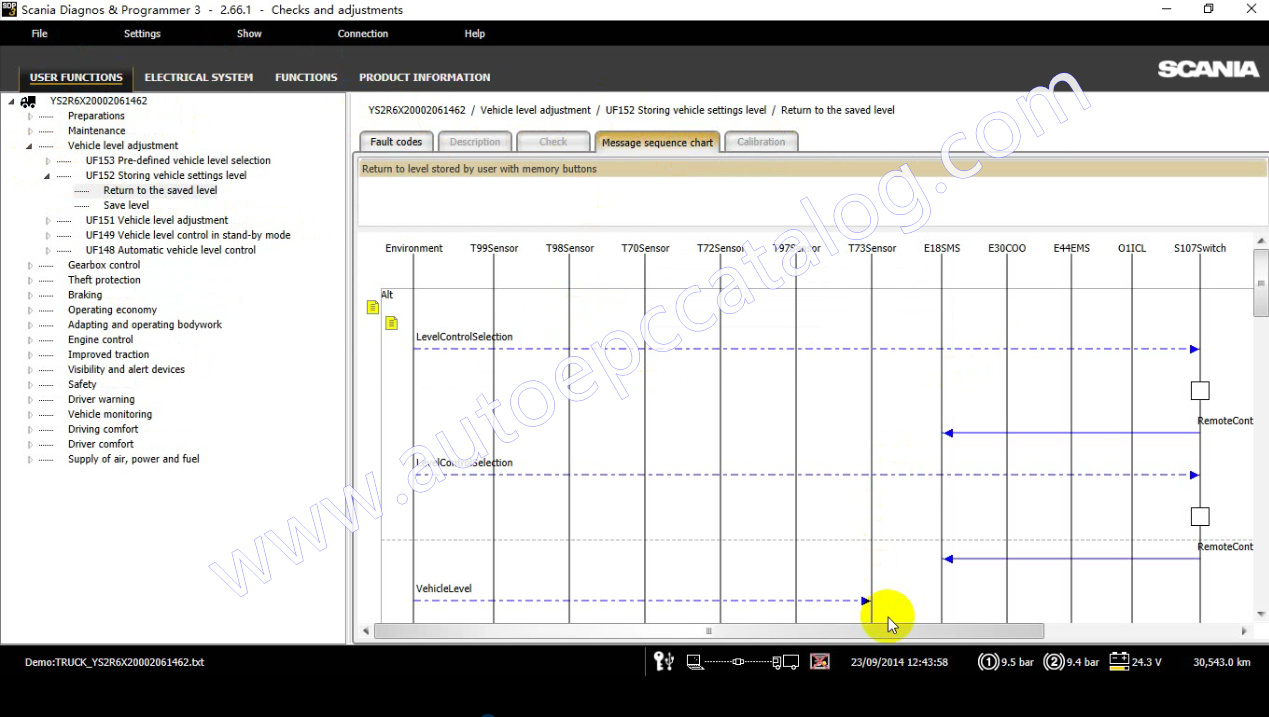Screen dimensions: 1269x717
Task: Open the Check tab
Action: click(553, 142)
